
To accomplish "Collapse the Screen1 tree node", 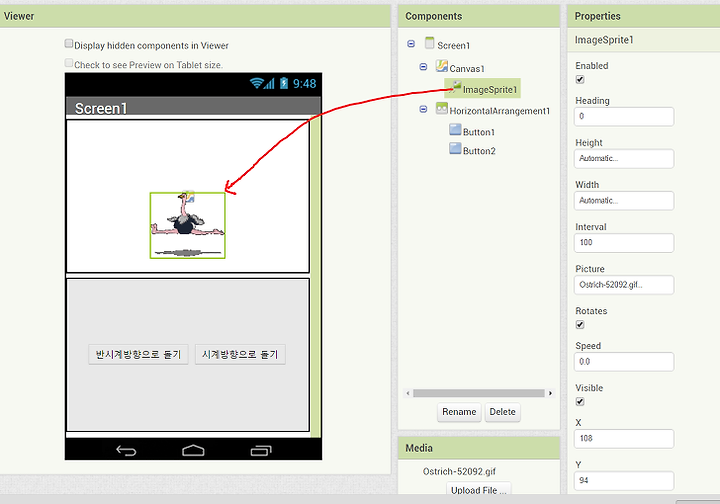I will click(411, 44).
